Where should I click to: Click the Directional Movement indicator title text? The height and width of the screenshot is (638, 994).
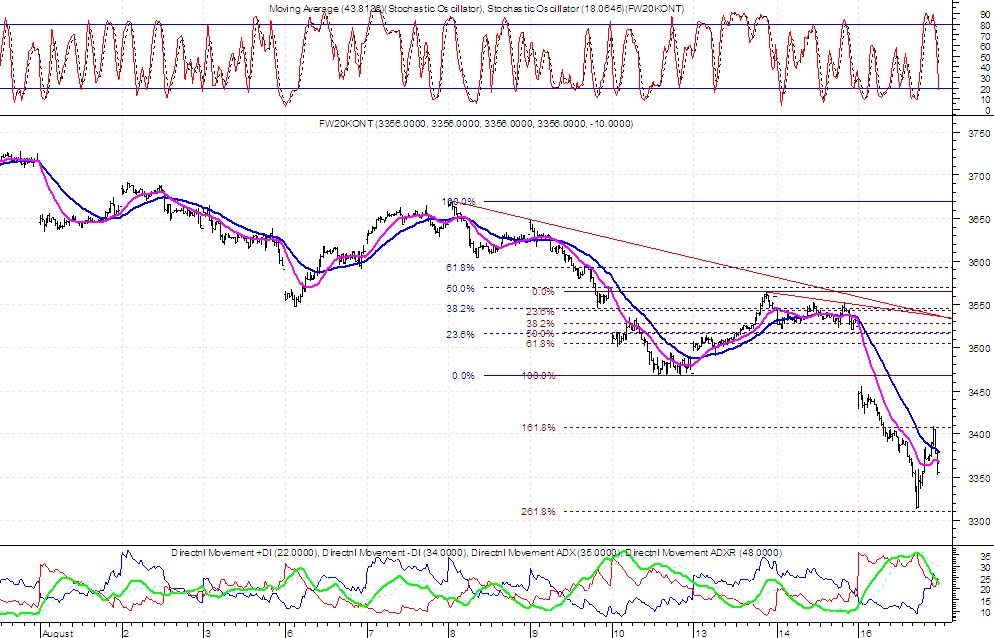476,552
